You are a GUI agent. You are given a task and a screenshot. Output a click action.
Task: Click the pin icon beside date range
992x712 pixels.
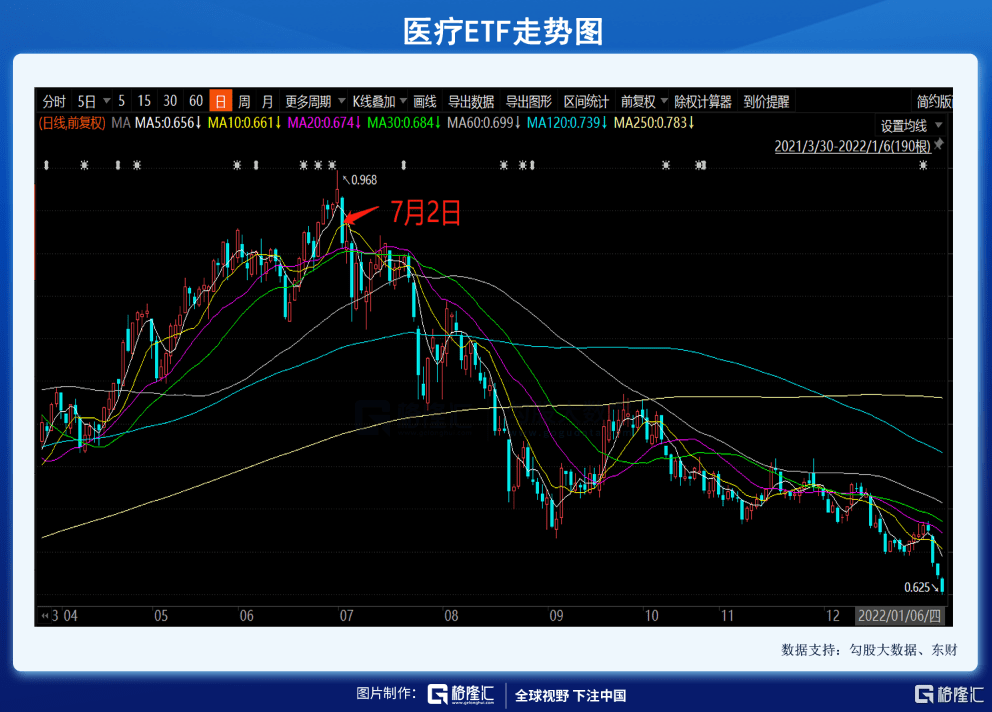coord(939,144)
